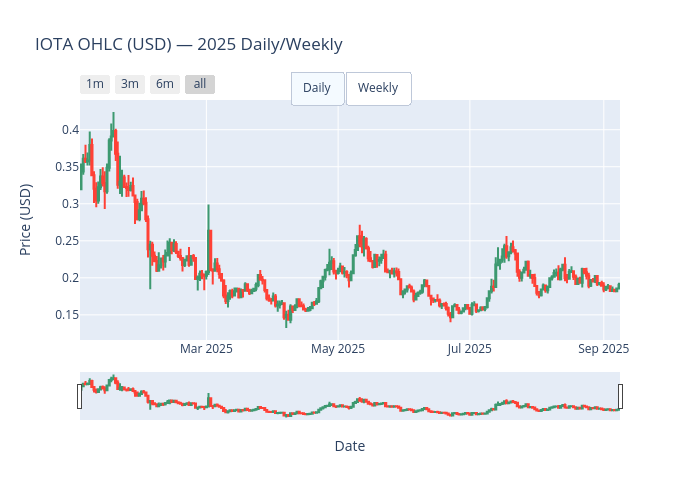The height and width of the screenshot is (500, 700).
Task: Click the tall spike candle at Mar 2025
Action: (208, 241)
